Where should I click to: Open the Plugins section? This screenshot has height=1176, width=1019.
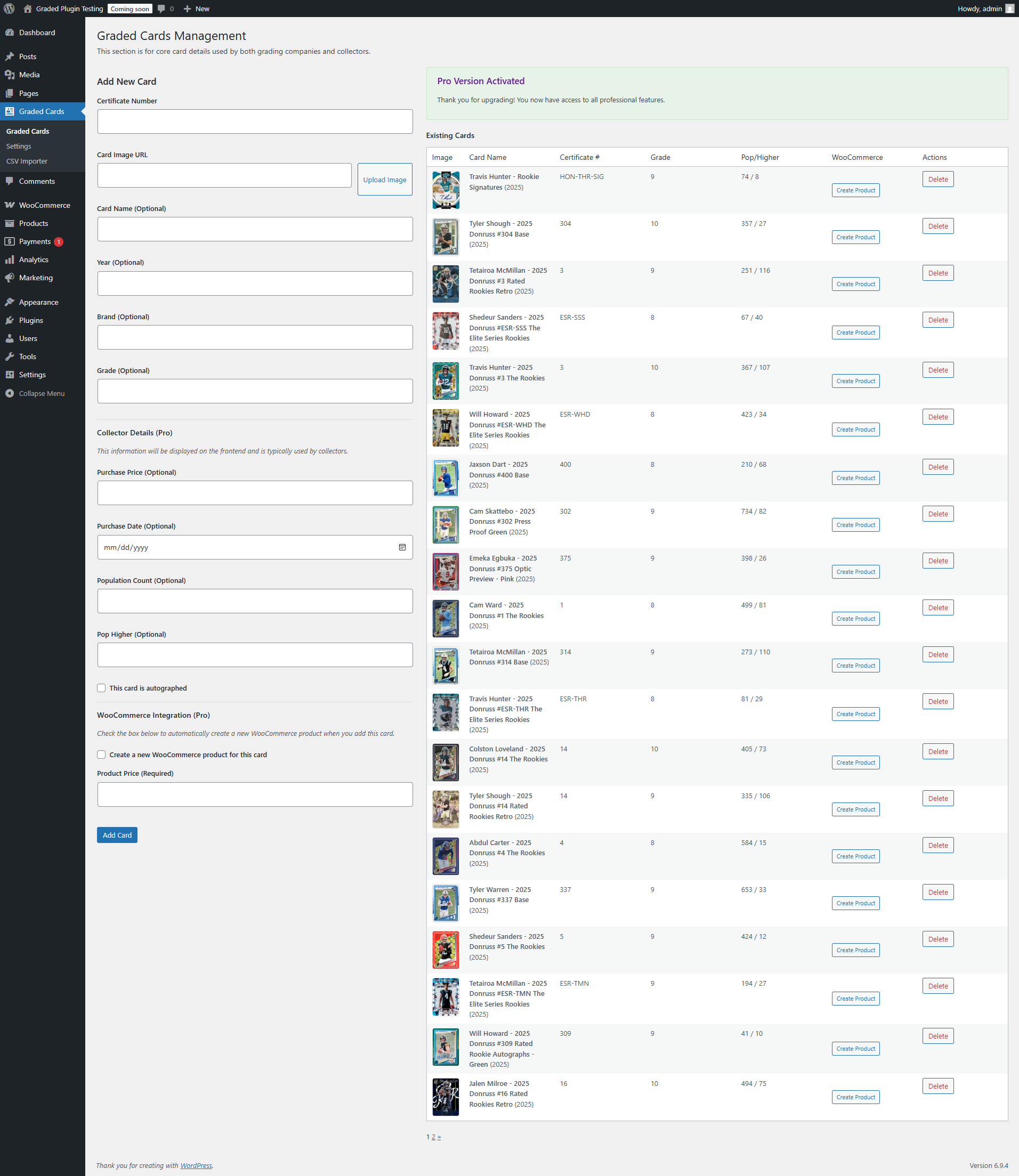32,320
